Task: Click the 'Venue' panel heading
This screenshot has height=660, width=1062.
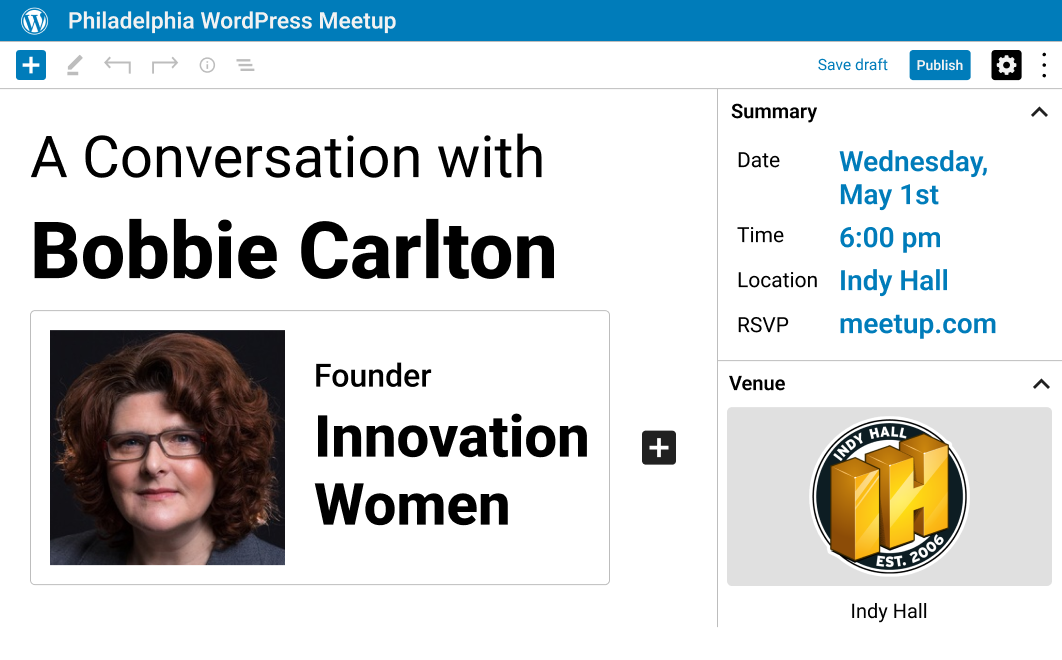Action: [x=757, y=384]
